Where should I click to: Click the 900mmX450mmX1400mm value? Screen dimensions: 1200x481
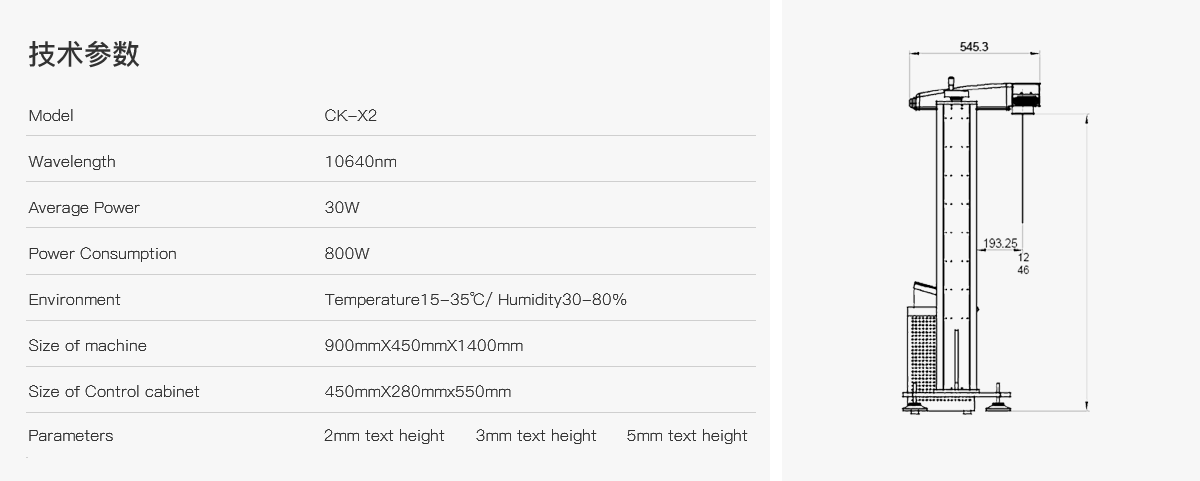click(423, 346)
